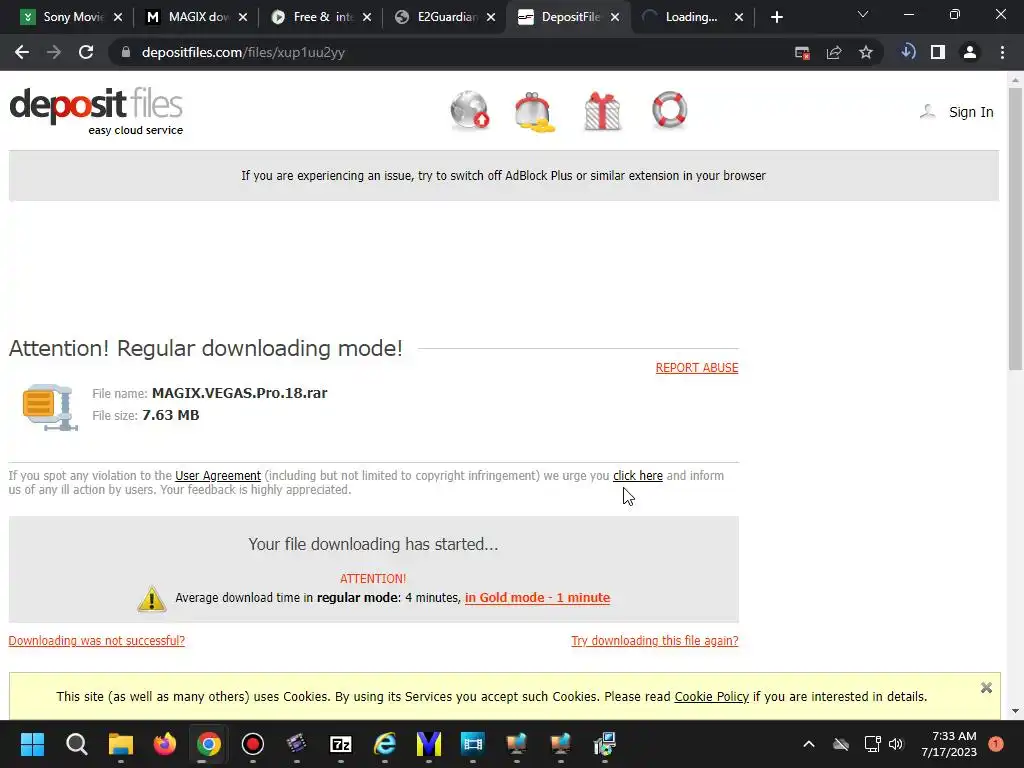Open the purse with coins icon
This screenshot has width=1024, height=768.
click(x=535, y=112)
